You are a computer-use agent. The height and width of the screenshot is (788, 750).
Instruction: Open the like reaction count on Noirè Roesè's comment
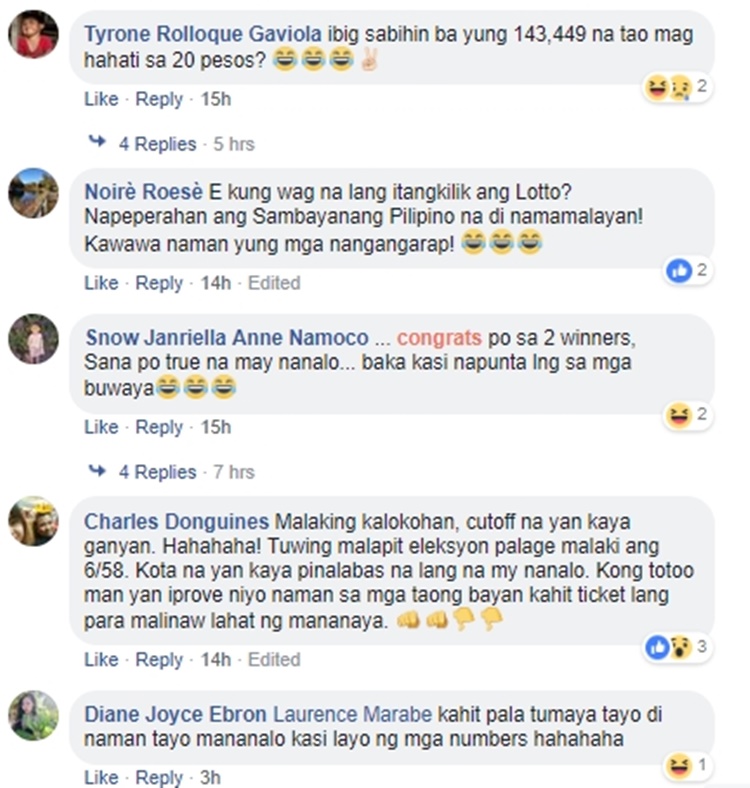(687, 271)
